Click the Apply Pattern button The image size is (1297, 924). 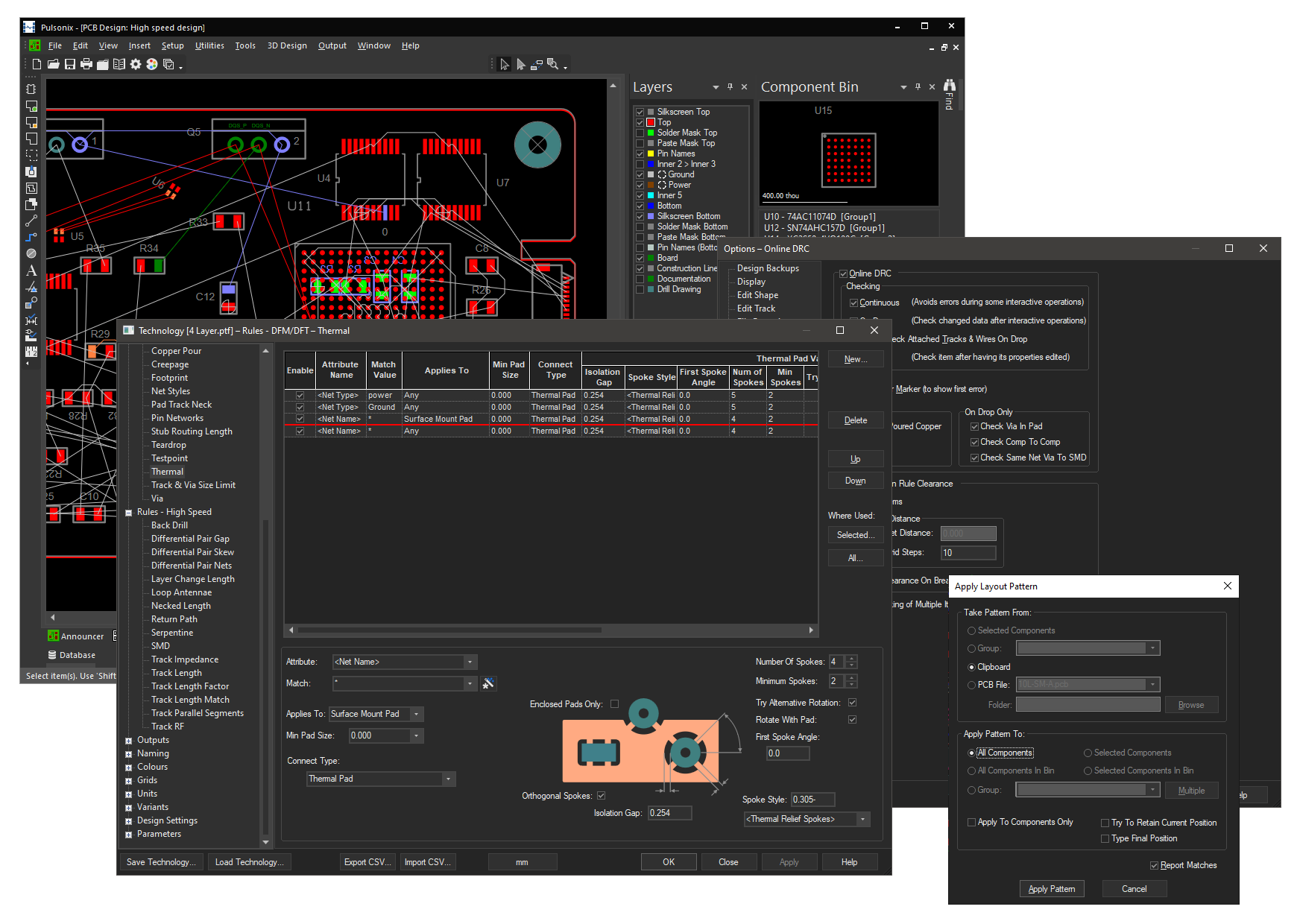1052,889
